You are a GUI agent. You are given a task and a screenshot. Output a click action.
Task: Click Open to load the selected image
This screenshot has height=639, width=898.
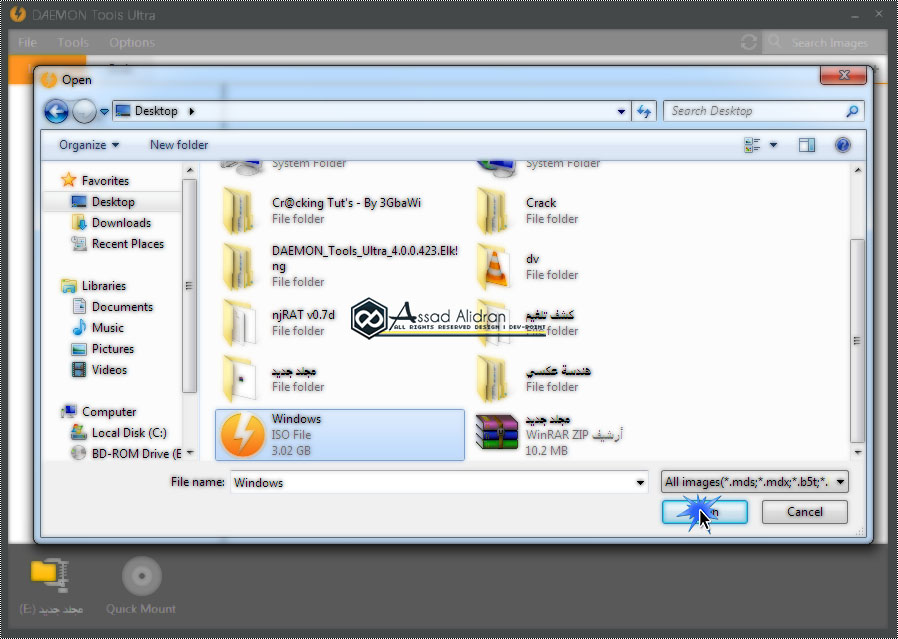(705, 512)
